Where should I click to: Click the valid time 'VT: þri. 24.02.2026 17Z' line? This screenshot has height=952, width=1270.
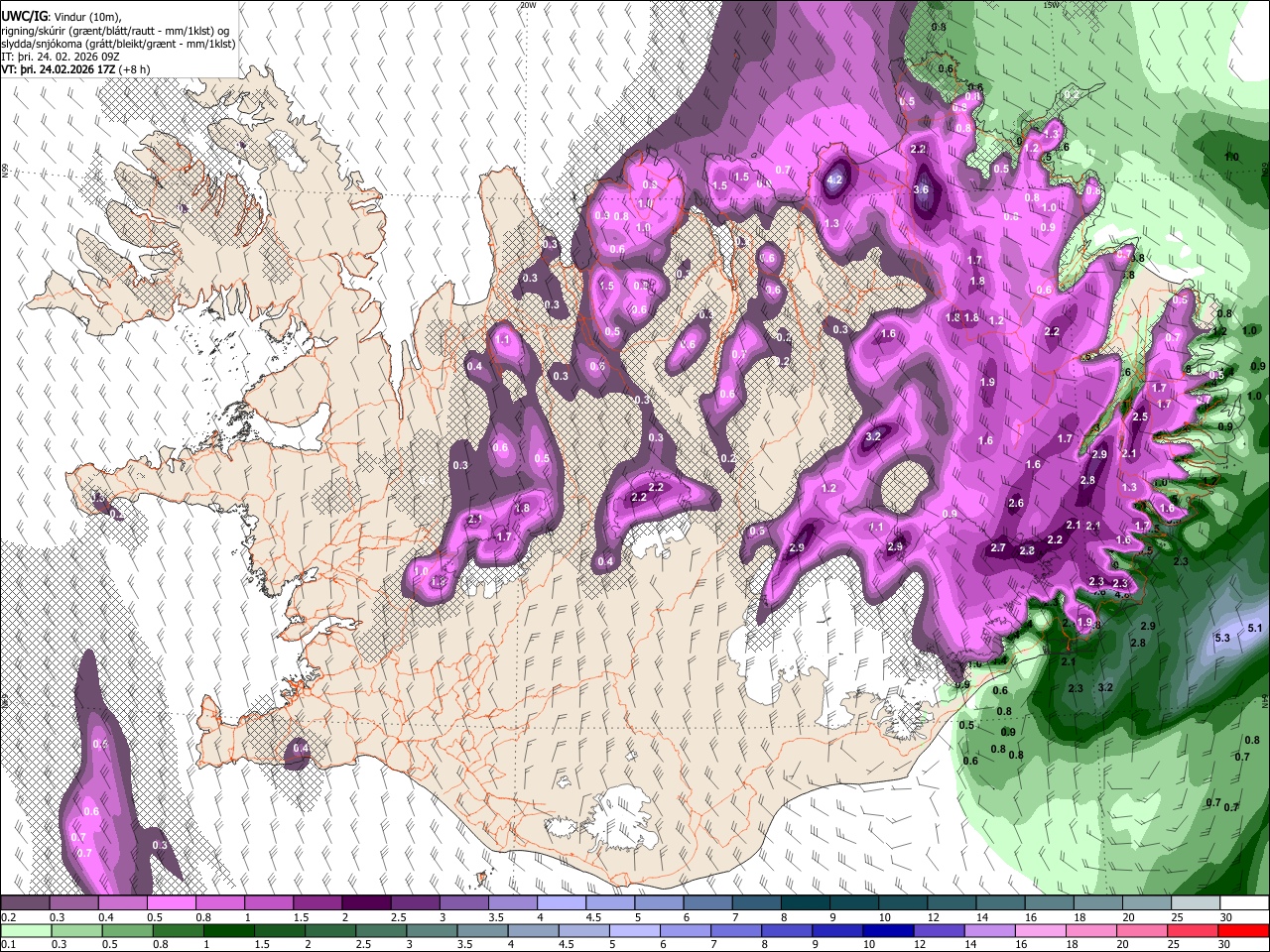58,69
